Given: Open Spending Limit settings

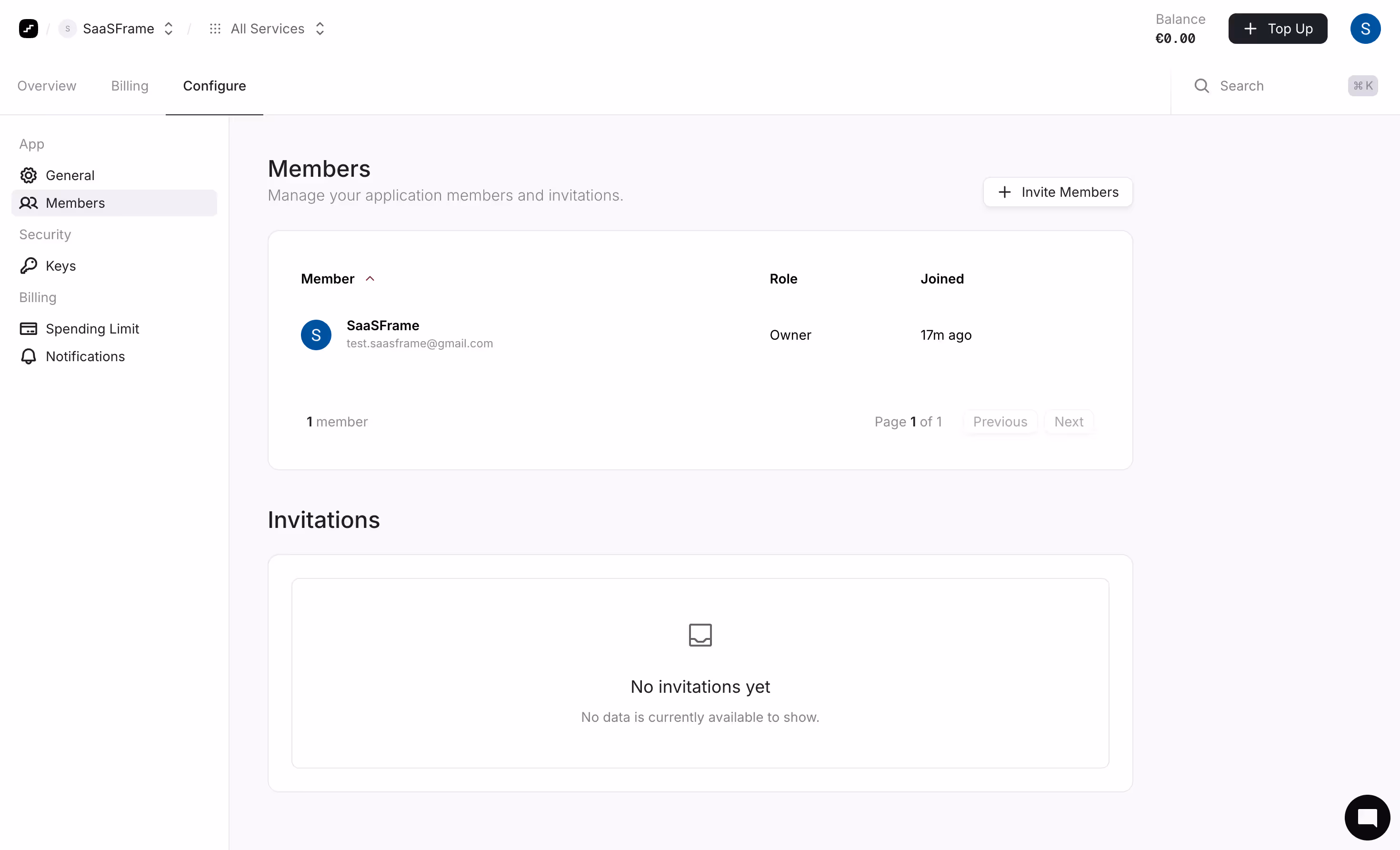Looking at the screenshot, I should pyautogui.click(x=92, y=329).
